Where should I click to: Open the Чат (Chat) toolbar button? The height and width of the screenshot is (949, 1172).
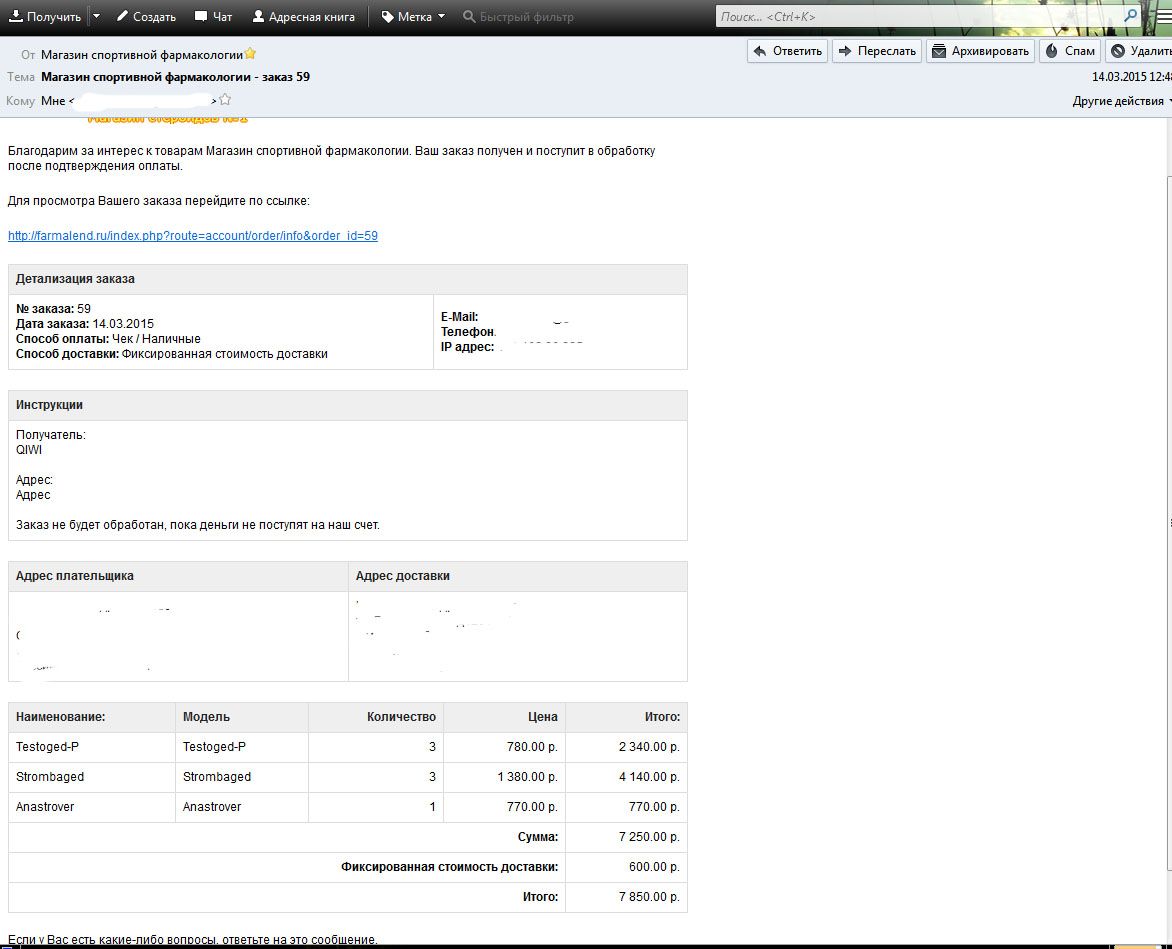pos(213,17)
